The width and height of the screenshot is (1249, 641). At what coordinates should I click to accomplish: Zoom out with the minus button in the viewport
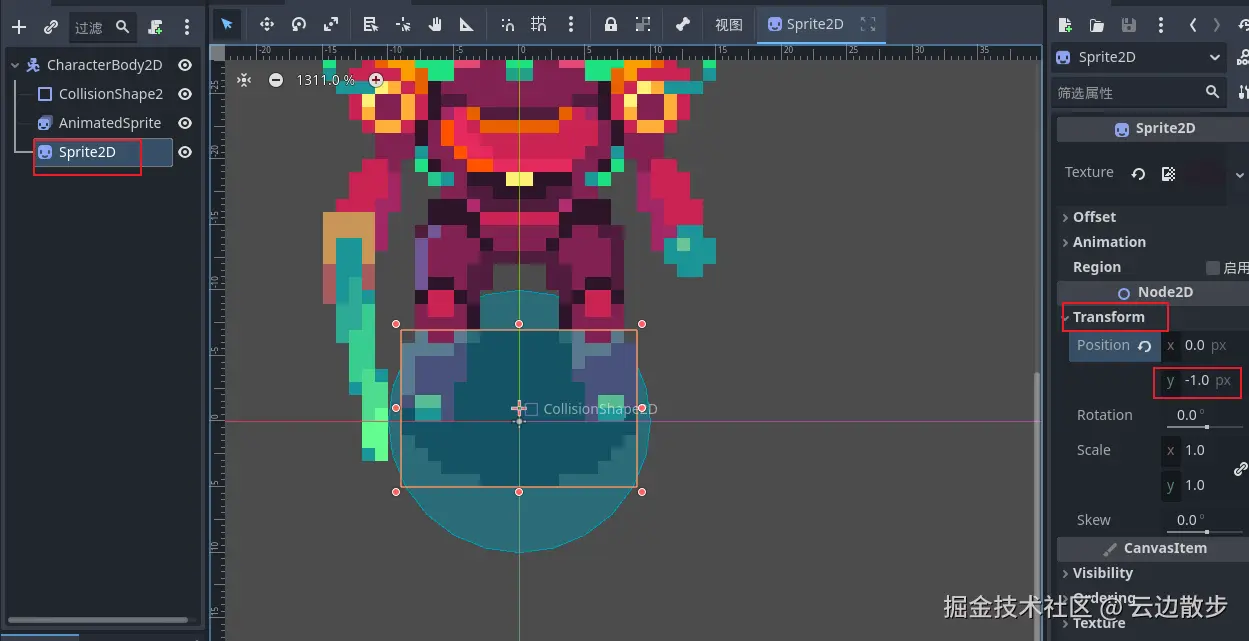click(276, 80)
